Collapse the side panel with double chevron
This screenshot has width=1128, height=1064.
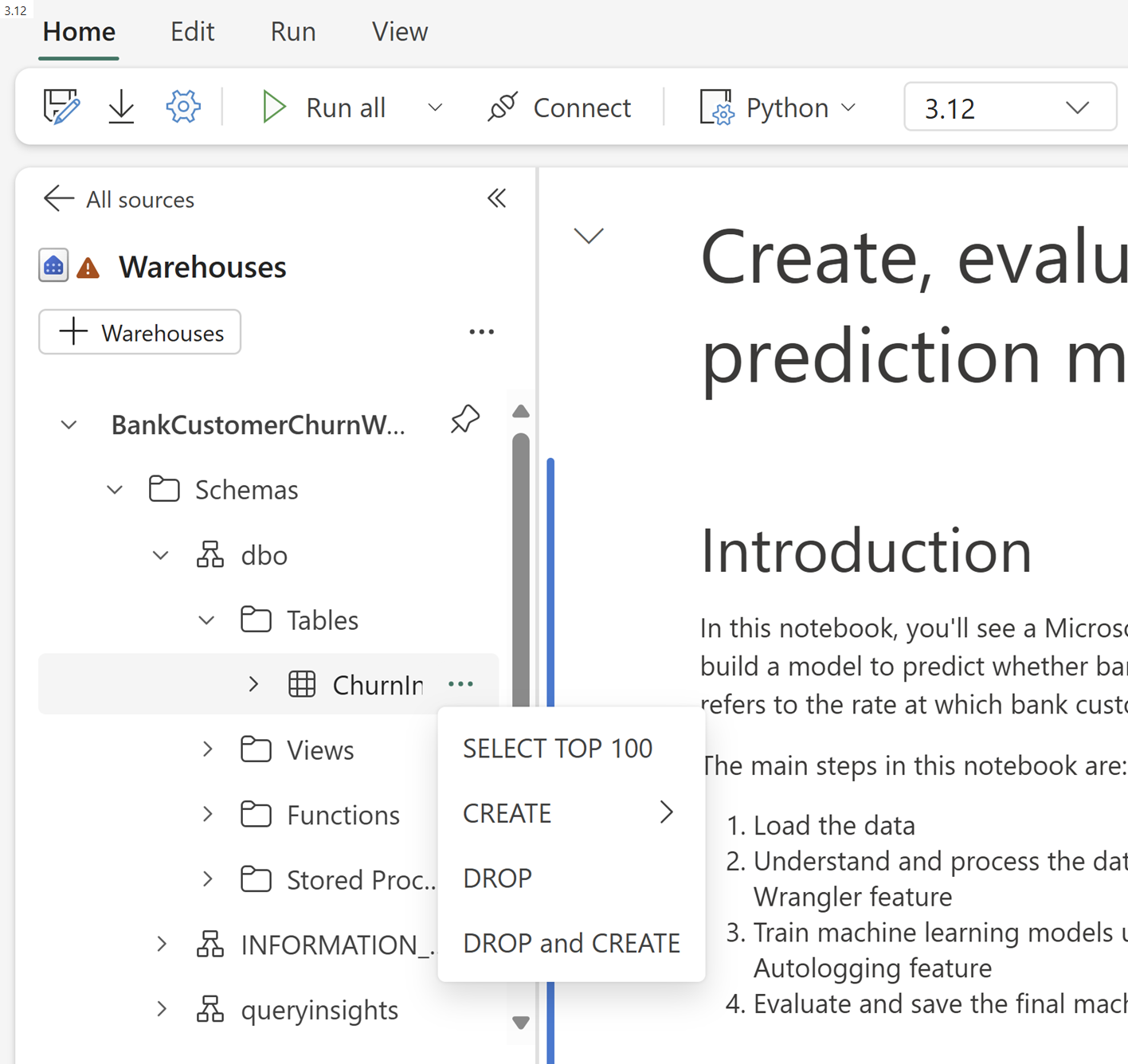pos(496,198)
